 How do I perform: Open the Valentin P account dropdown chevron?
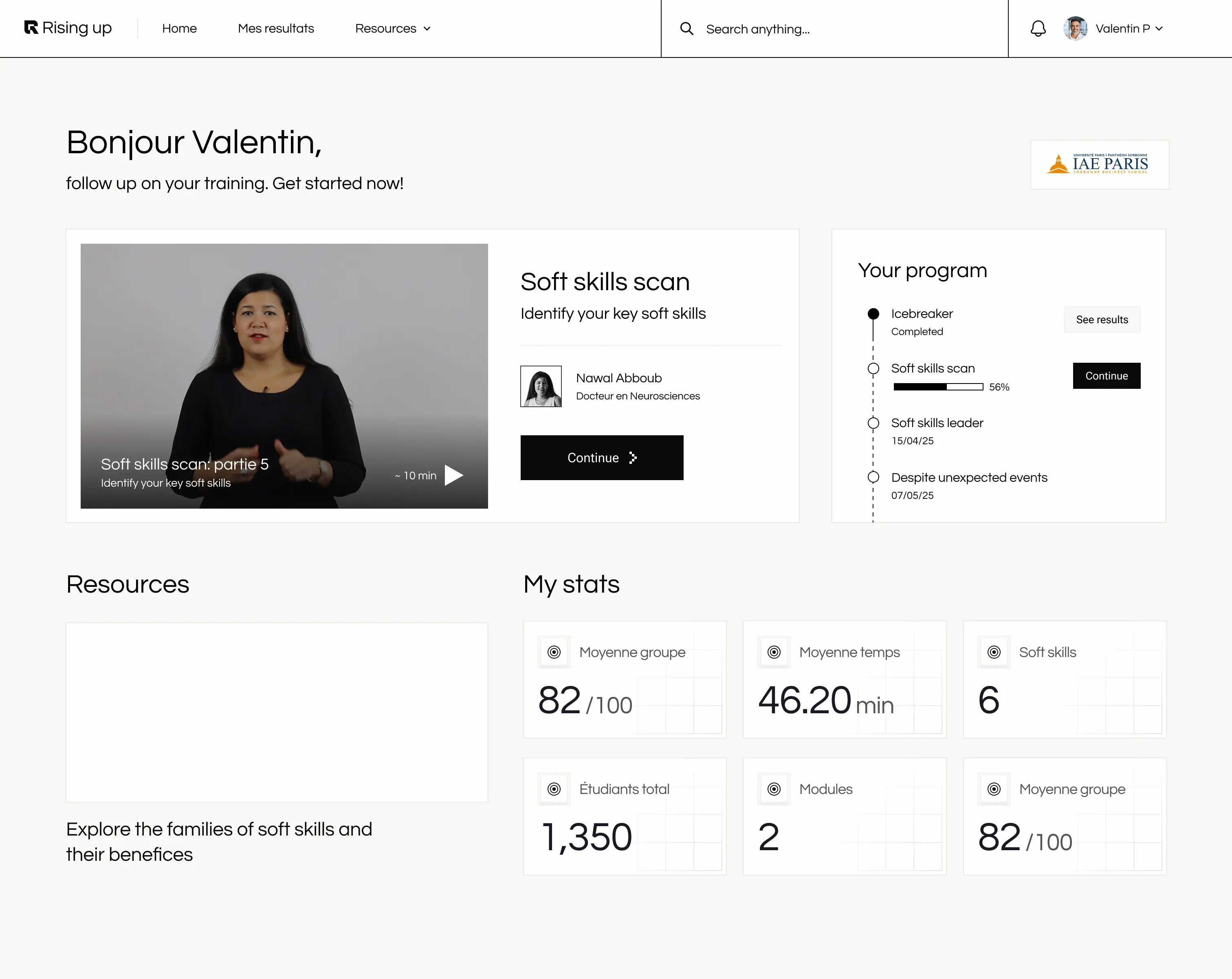[1159, 29]
